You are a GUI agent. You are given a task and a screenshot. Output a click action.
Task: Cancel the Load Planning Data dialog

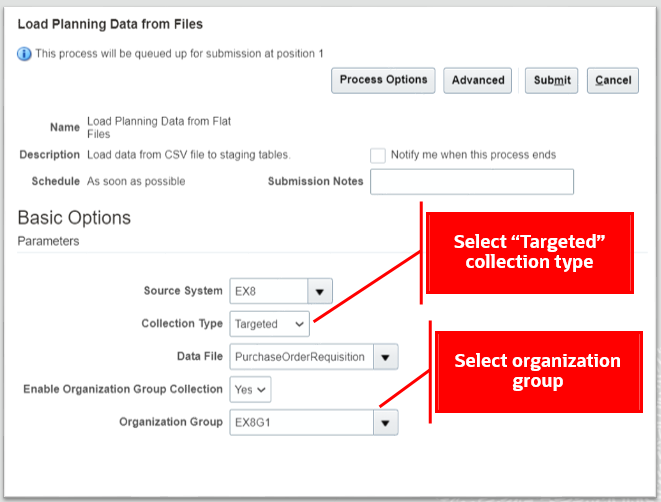[613, 81]
